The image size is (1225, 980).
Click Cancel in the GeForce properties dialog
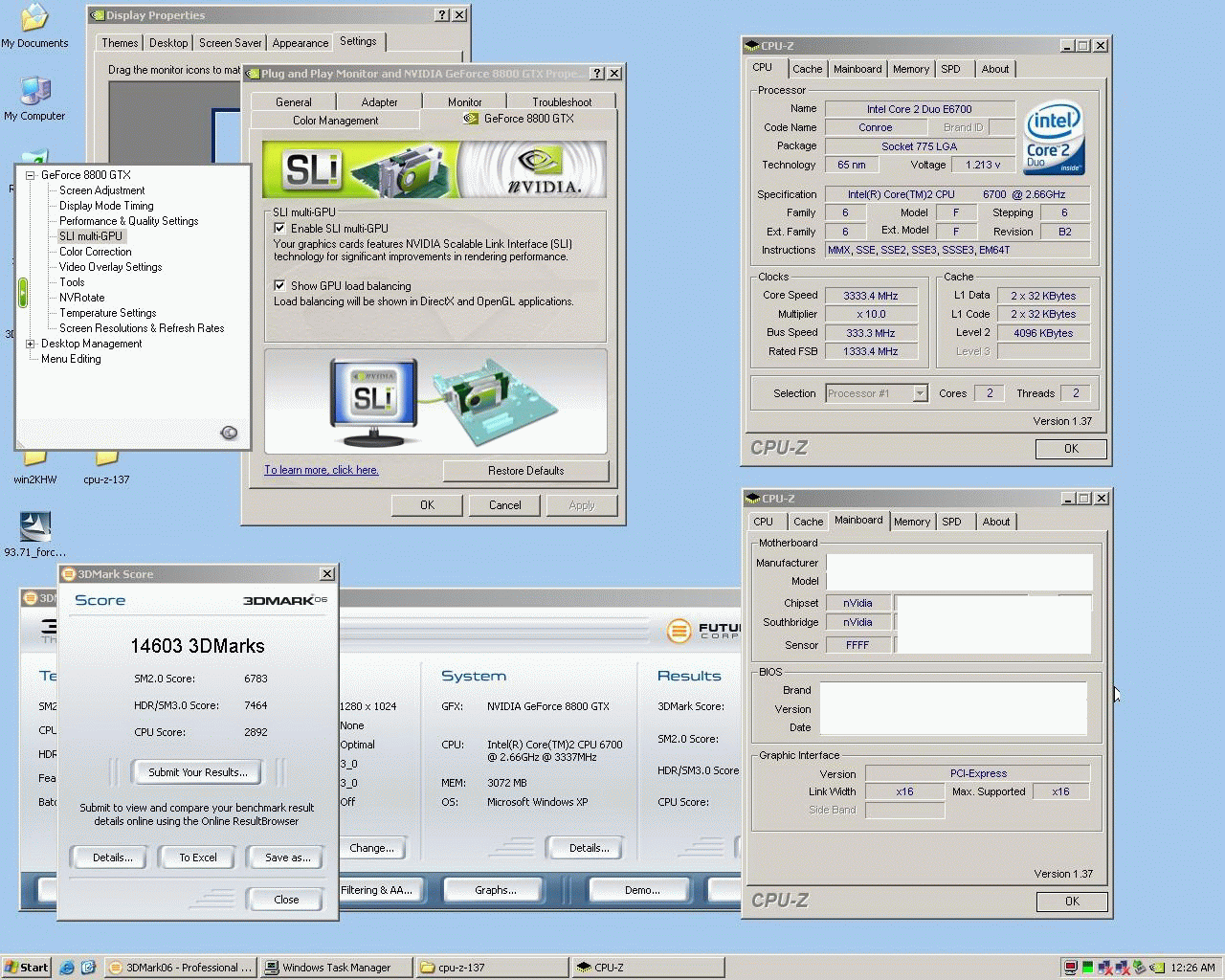(x=504, y=505)
